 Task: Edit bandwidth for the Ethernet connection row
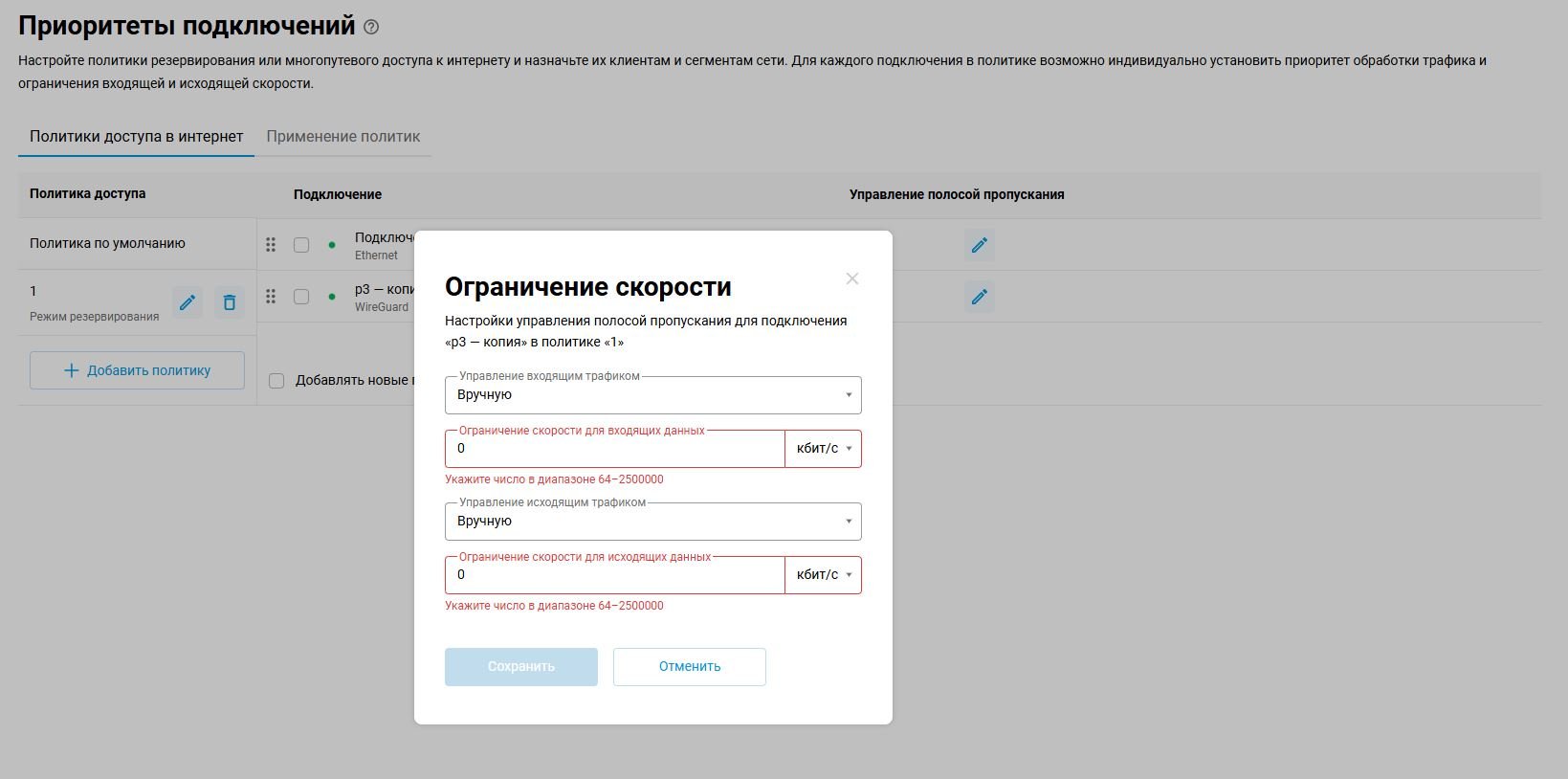(979, 245)
